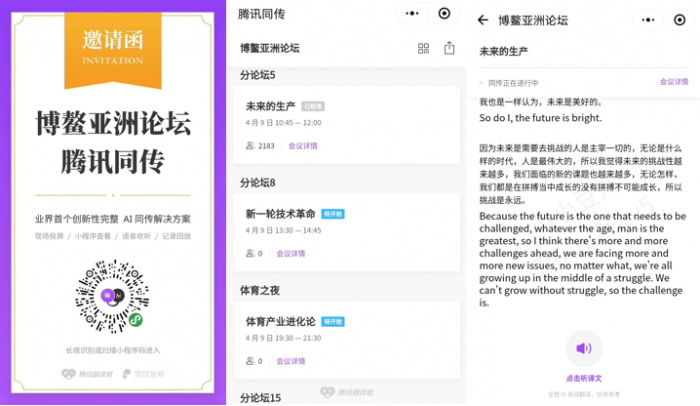The width and height of the screenshot is (700, 406).
Task: Open 会议详情 for 体育产业进化论
Action: click(291, 361)
